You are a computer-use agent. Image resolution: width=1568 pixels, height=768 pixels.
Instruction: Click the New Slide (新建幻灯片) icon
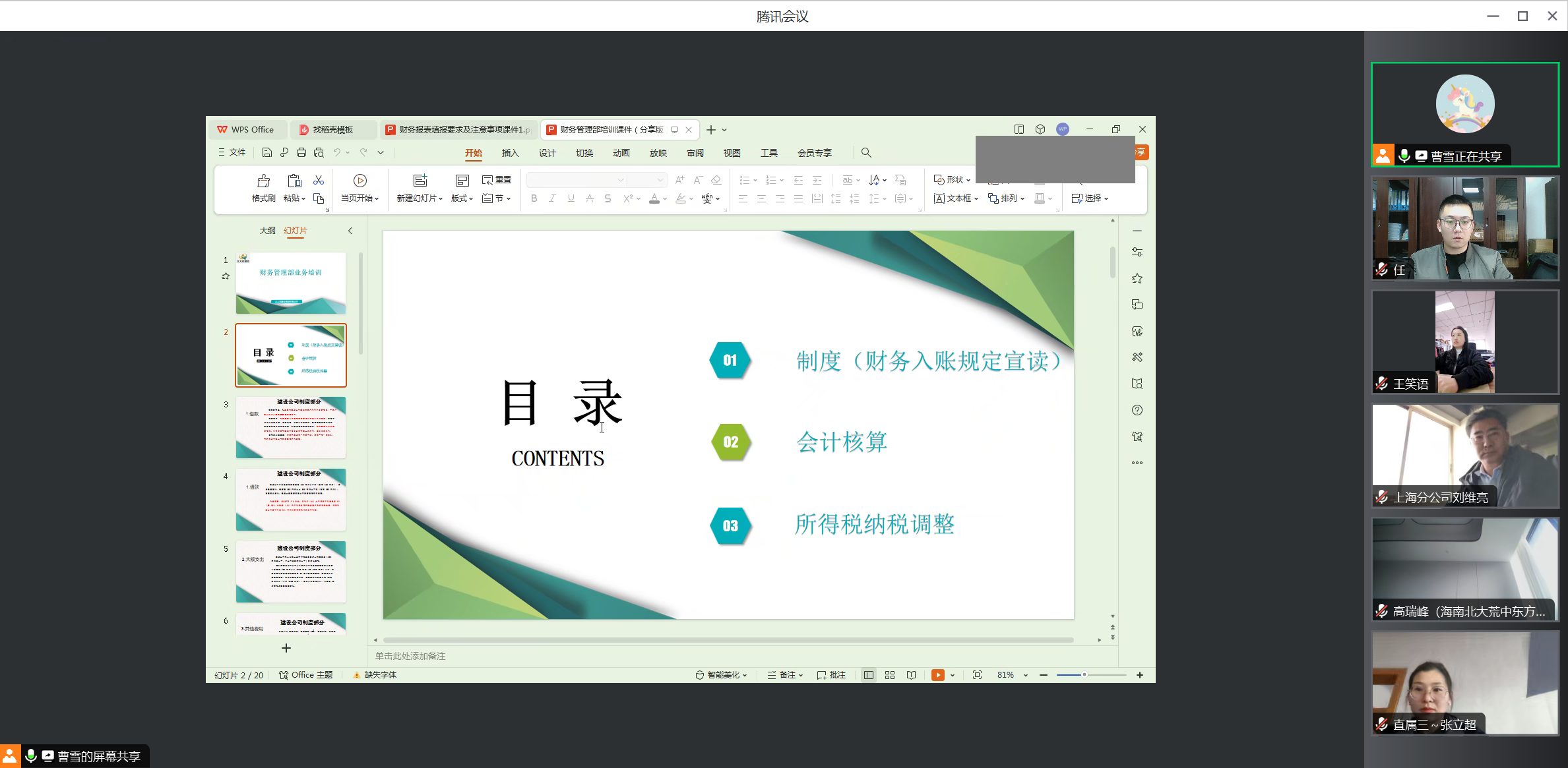(x=420, y=181)
